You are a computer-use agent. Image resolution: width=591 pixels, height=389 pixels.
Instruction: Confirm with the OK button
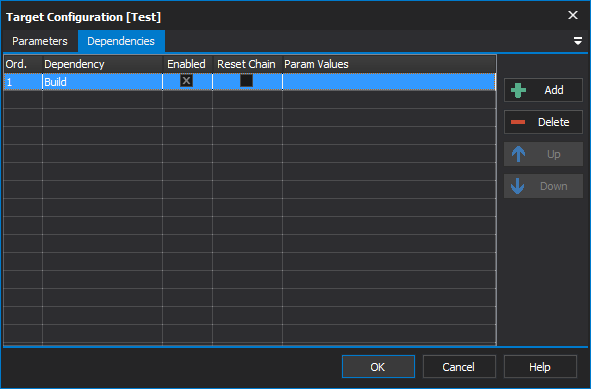378,367
